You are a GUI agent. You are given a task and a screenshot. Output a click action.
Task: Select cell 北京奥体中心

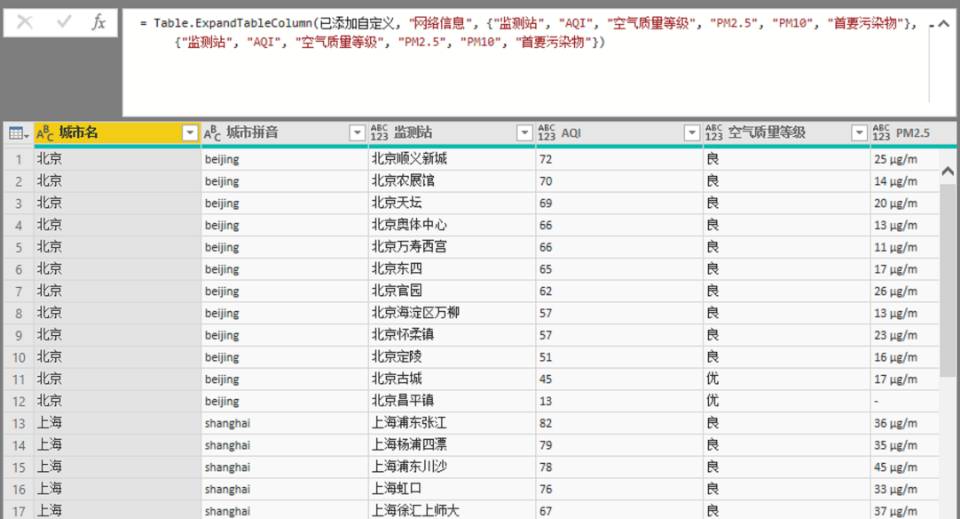(x=452, y=225)
